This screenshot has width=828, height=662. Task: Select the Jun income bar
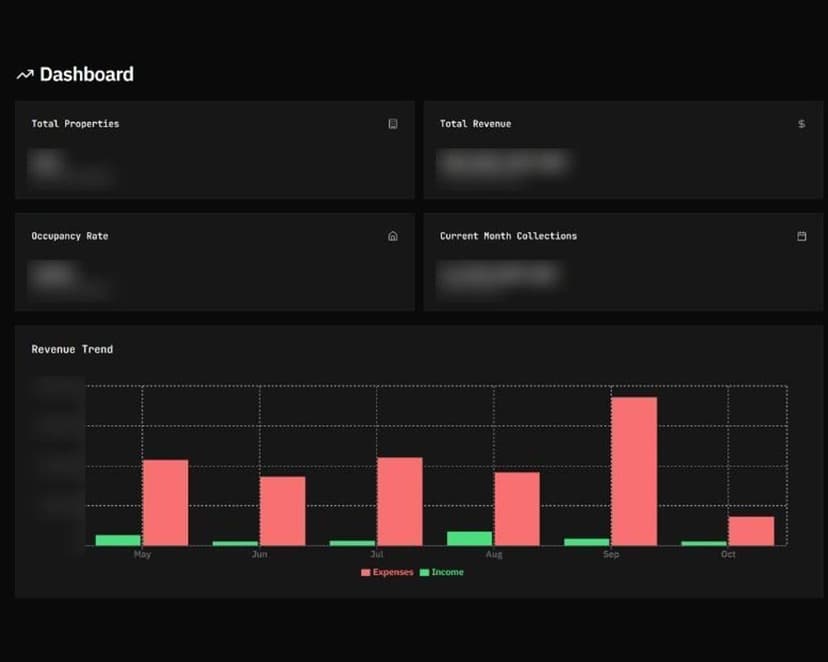[x=235, y=543]
